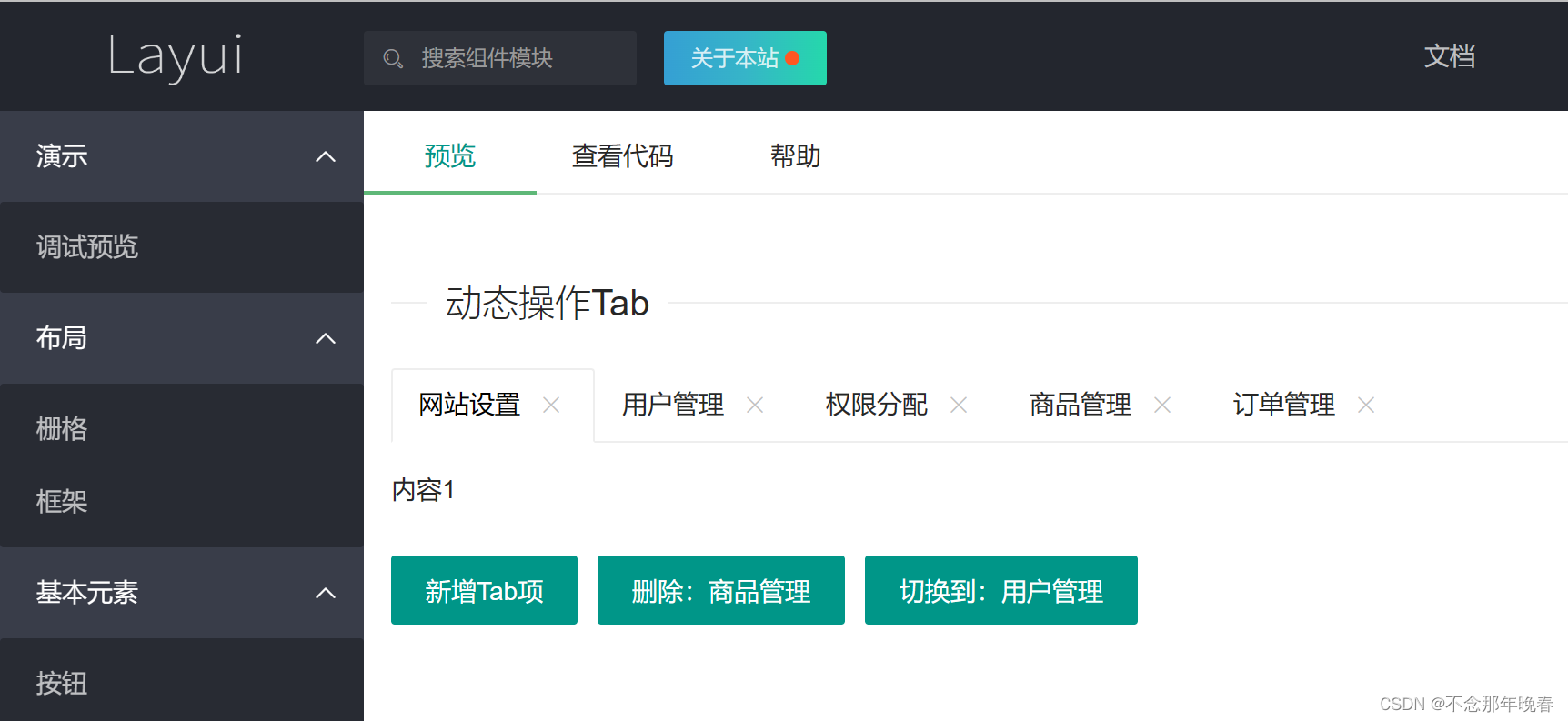Click the search magnifier icon
The height and width of the screenshot is (721, 1568).
[393, 59]
